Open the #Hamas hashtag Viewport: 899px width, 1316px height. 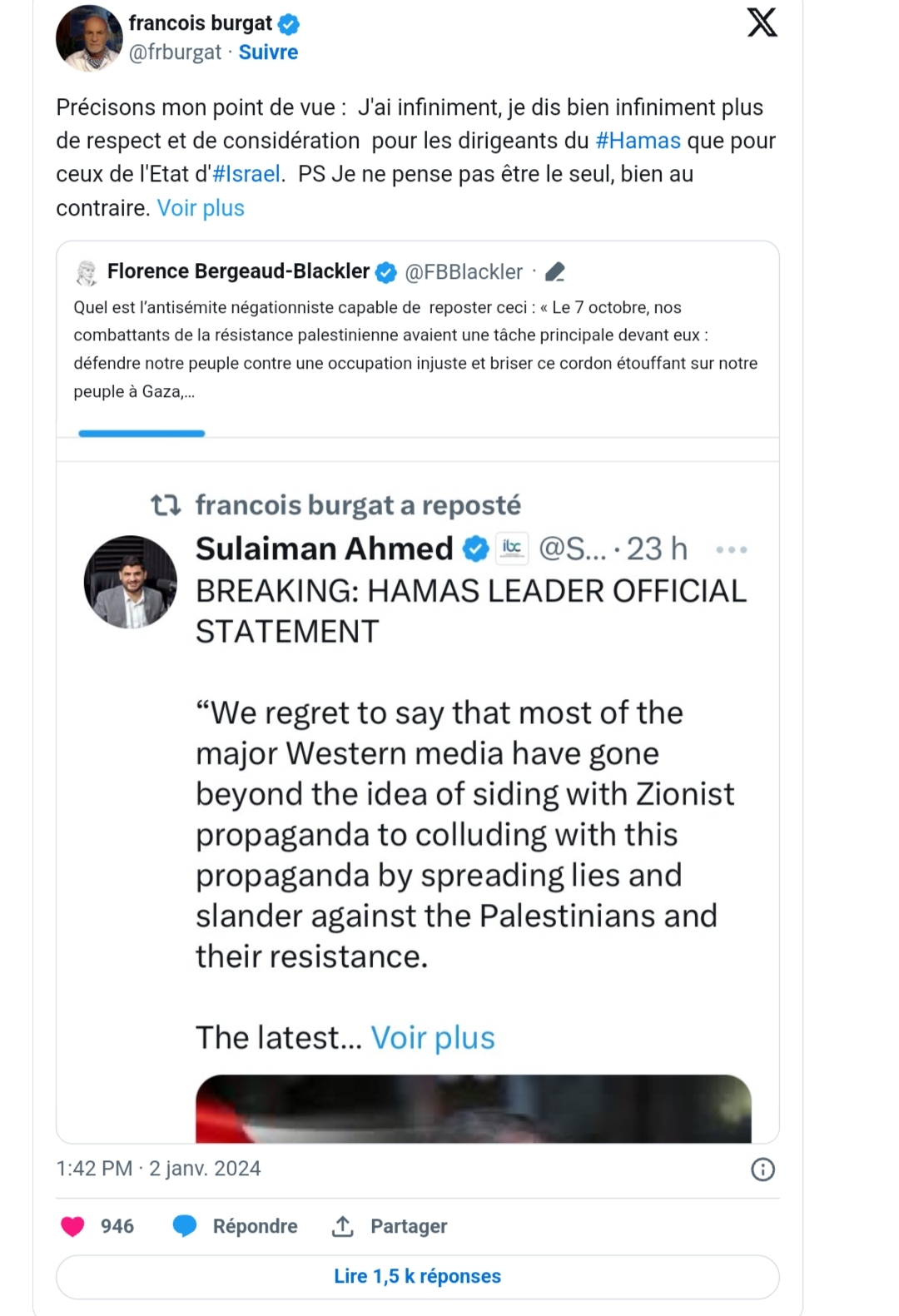pos(638,141)
